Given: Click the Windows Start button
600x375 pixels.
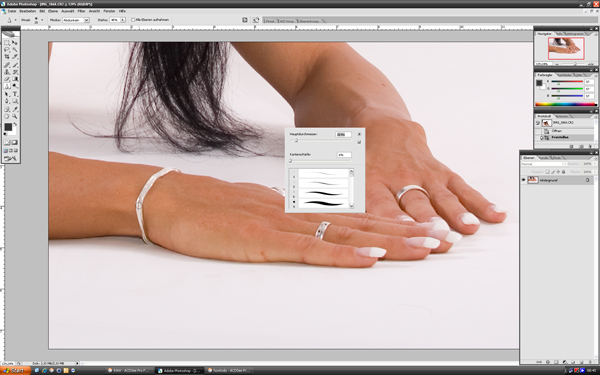Looking at the screenshot, I should 15,370.
